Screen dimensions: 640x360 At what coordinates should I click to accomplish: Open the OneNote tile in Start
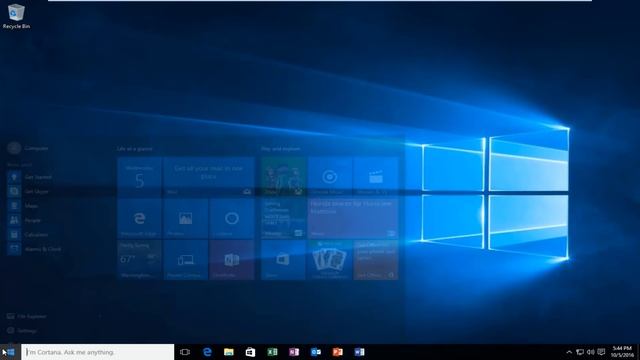tap(232, 260)
